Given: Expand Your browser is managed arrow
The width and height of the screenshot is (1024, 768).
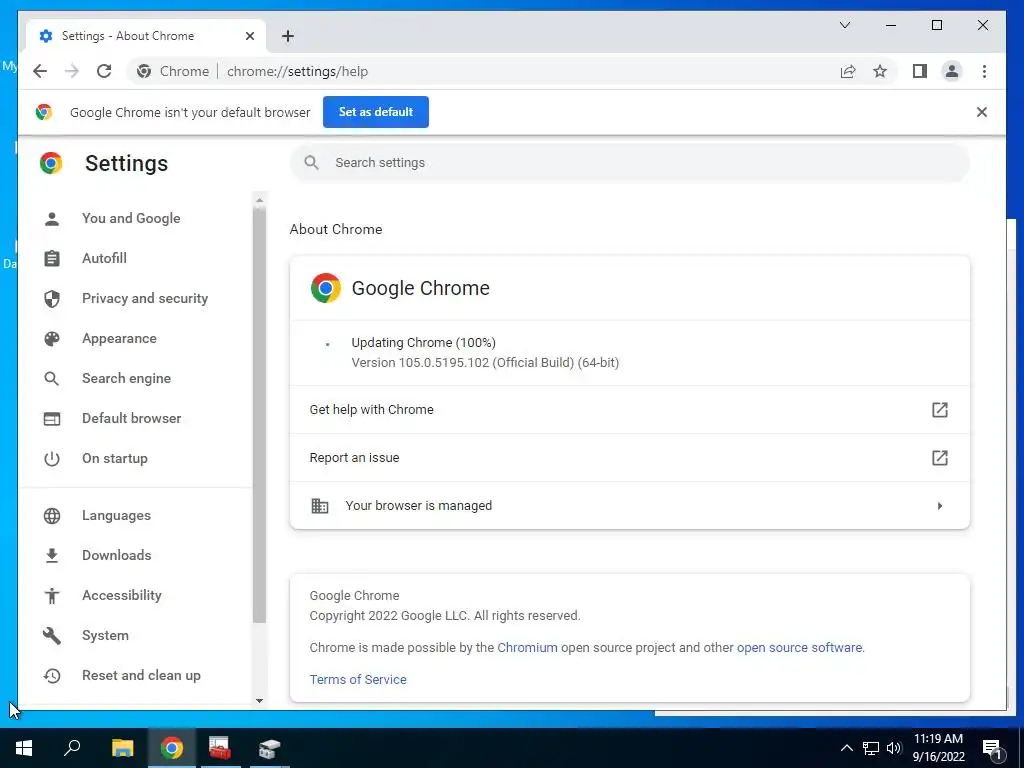Looking at the screenshot, I should point(940,505).
